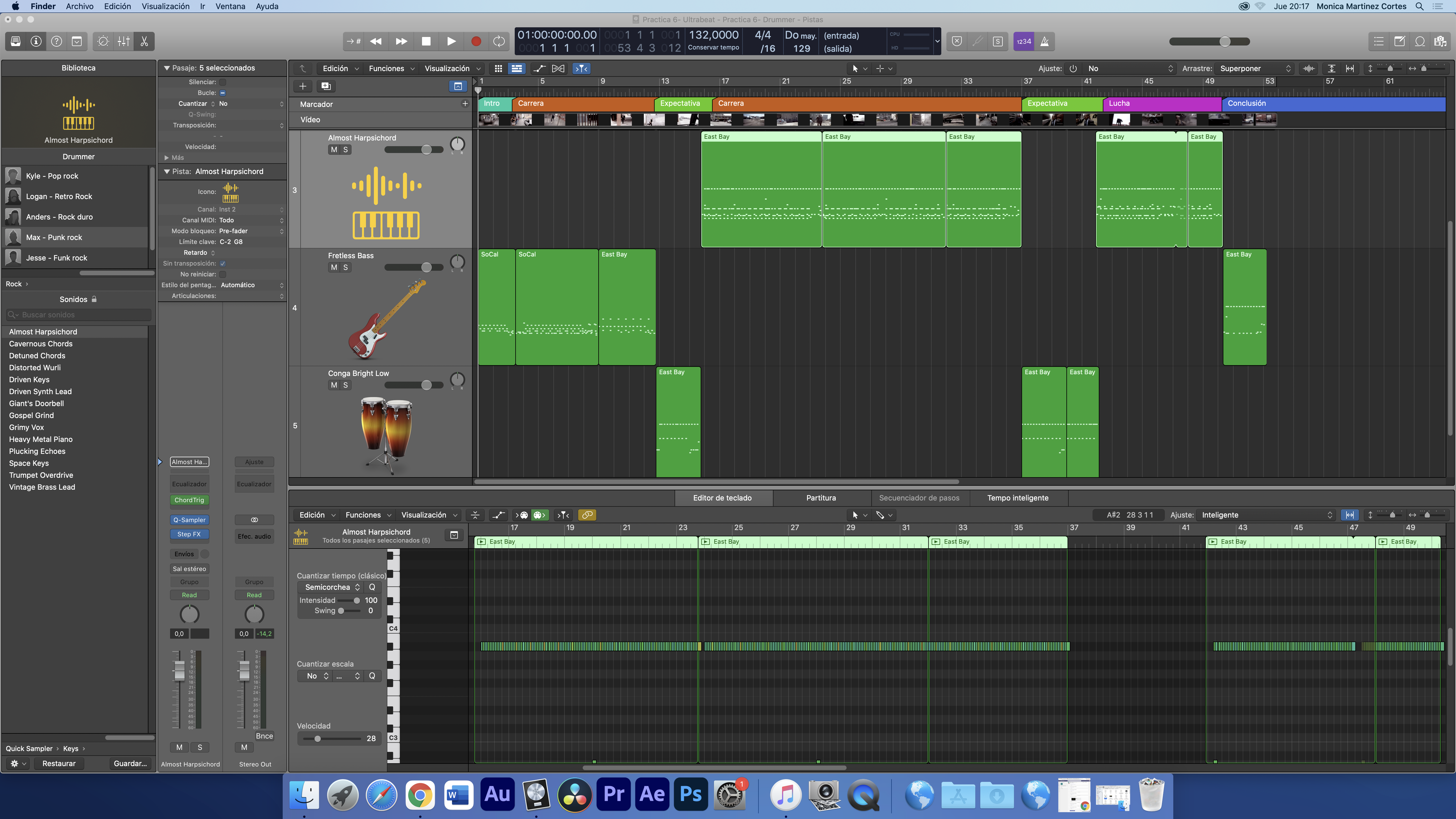Open the Smart Controls dial icon
This screenshot has height=819, width=1456.
(103, 41)
